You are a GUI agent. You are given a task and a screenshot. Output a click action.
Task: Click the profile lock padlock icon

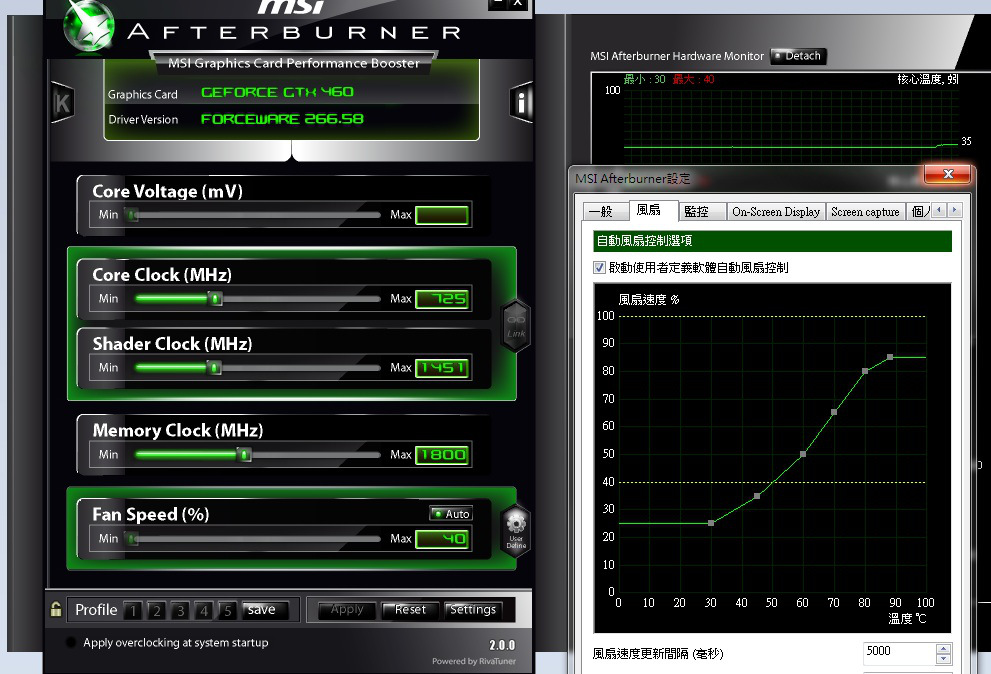click(56, 609)
